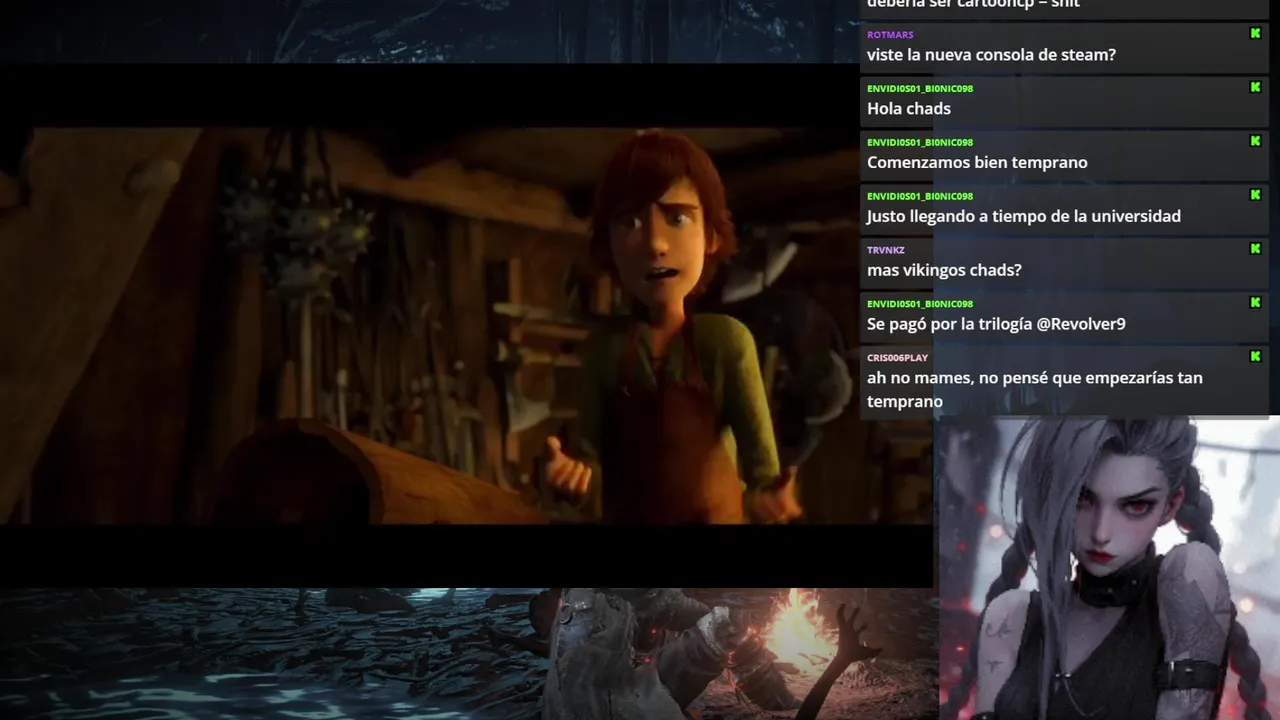Image resolution: width=1280 pixels, height=720 pixels.
Task: Select message 'Justo llegando a tiempo de la universidad'
Action: coord(1024,216)
